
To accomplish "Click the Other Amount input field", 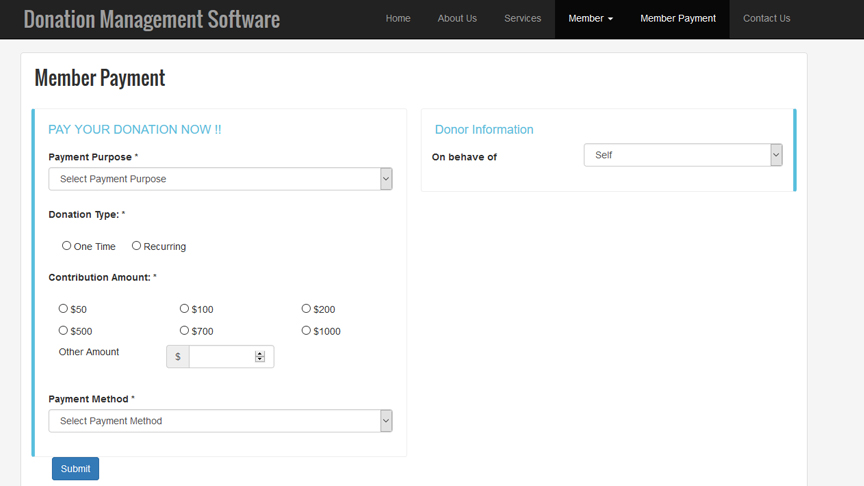I will click(x=221, y=357).
